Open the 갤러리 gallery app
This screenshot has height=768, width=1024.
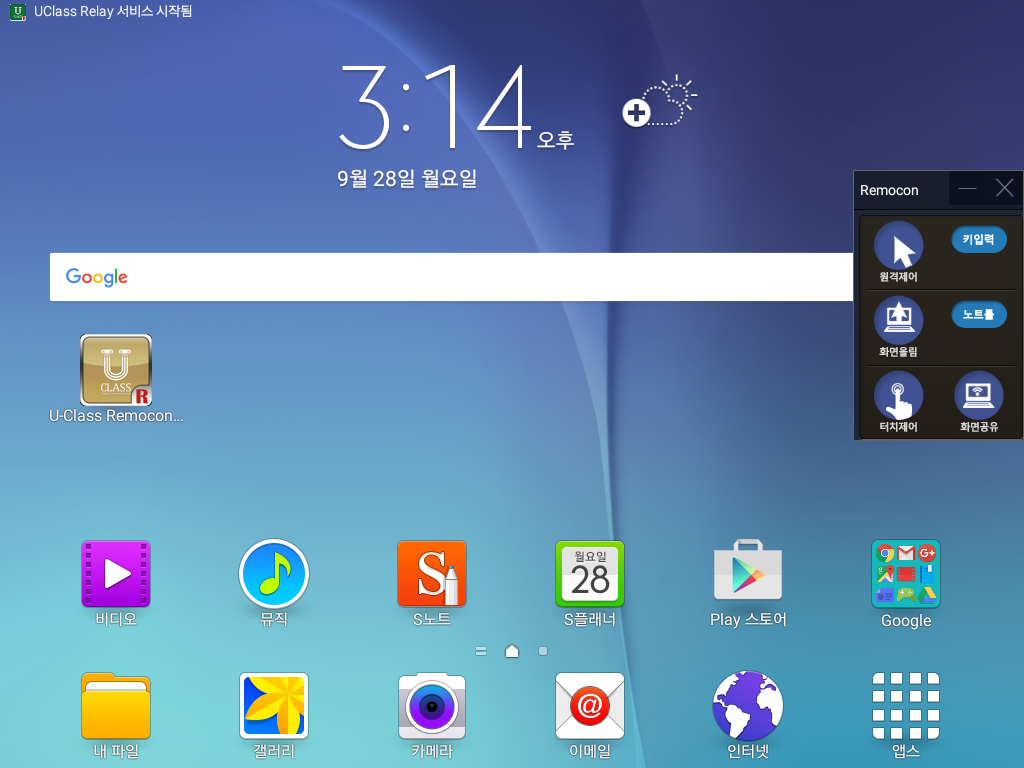(x=274, y=706)
